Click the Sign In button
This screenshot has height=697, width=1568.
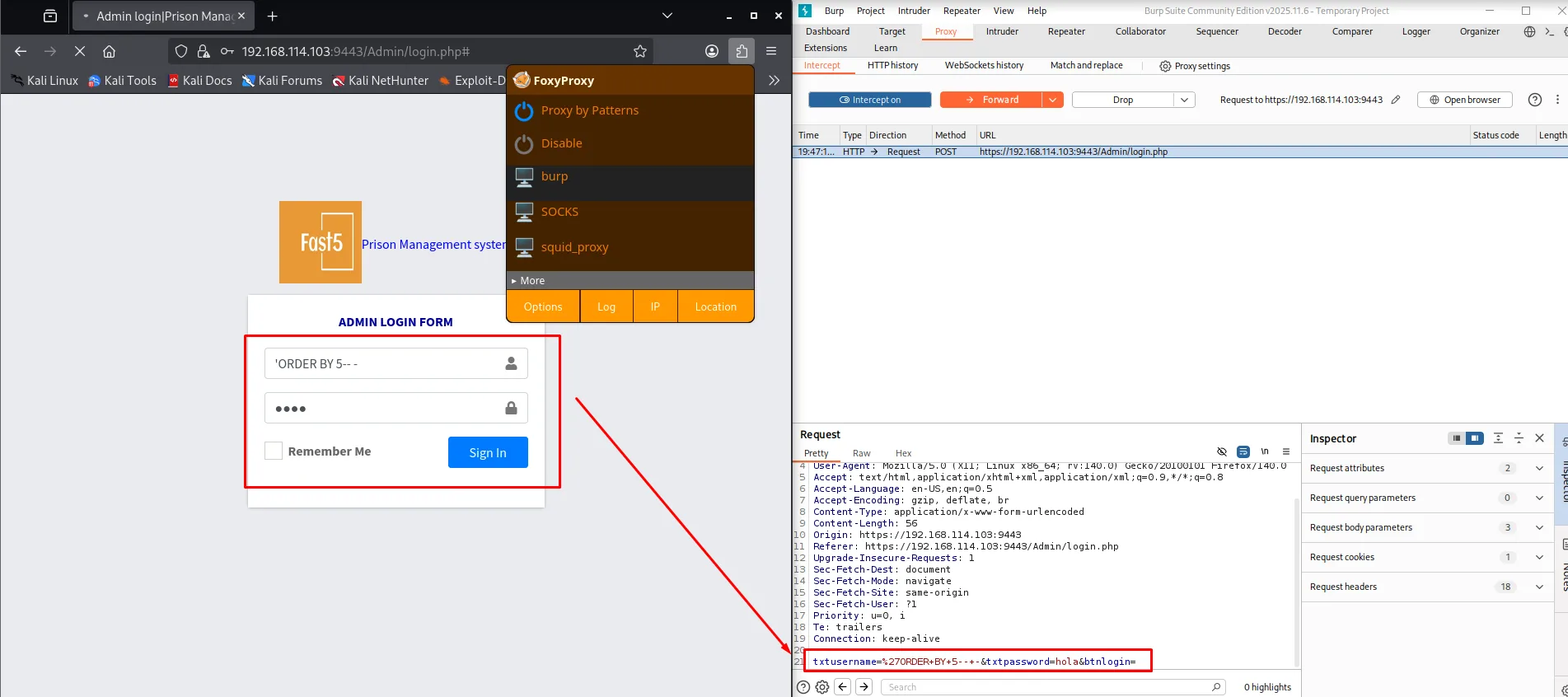(488, 452)
